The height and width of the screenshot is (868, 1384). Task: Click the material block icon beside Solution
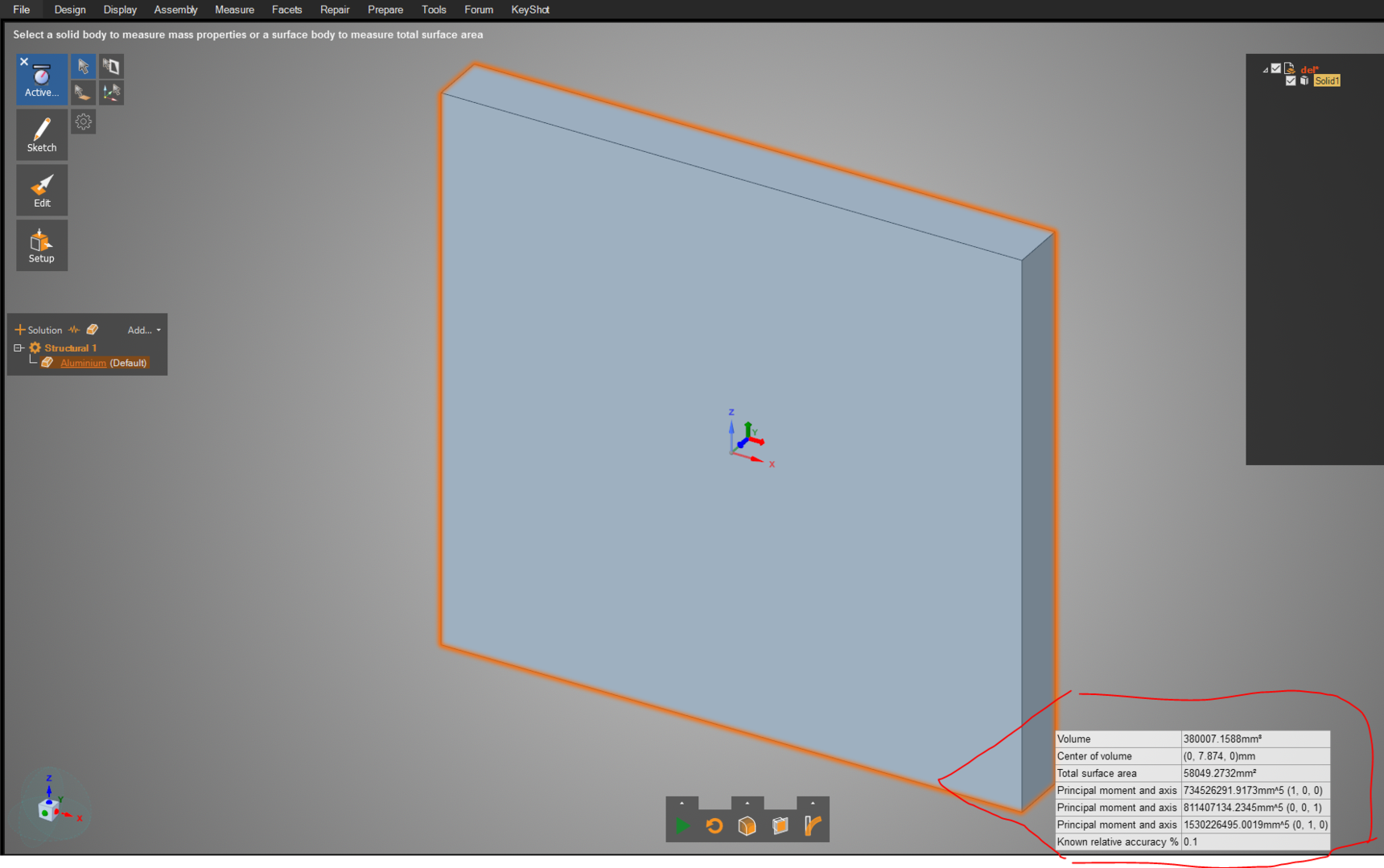tap(93, 330)
